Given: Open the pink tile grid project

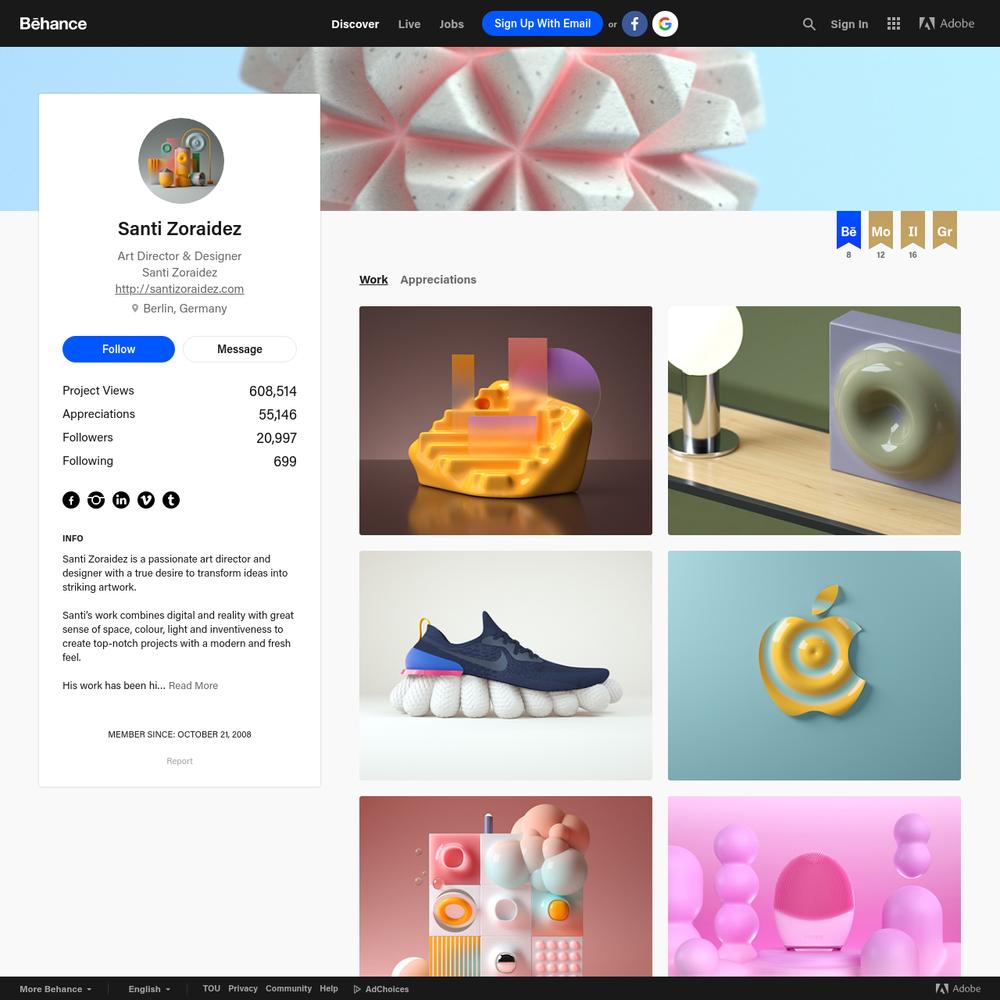Looking at the screenshot, I should pyautogui.click(x=506, y=886).
